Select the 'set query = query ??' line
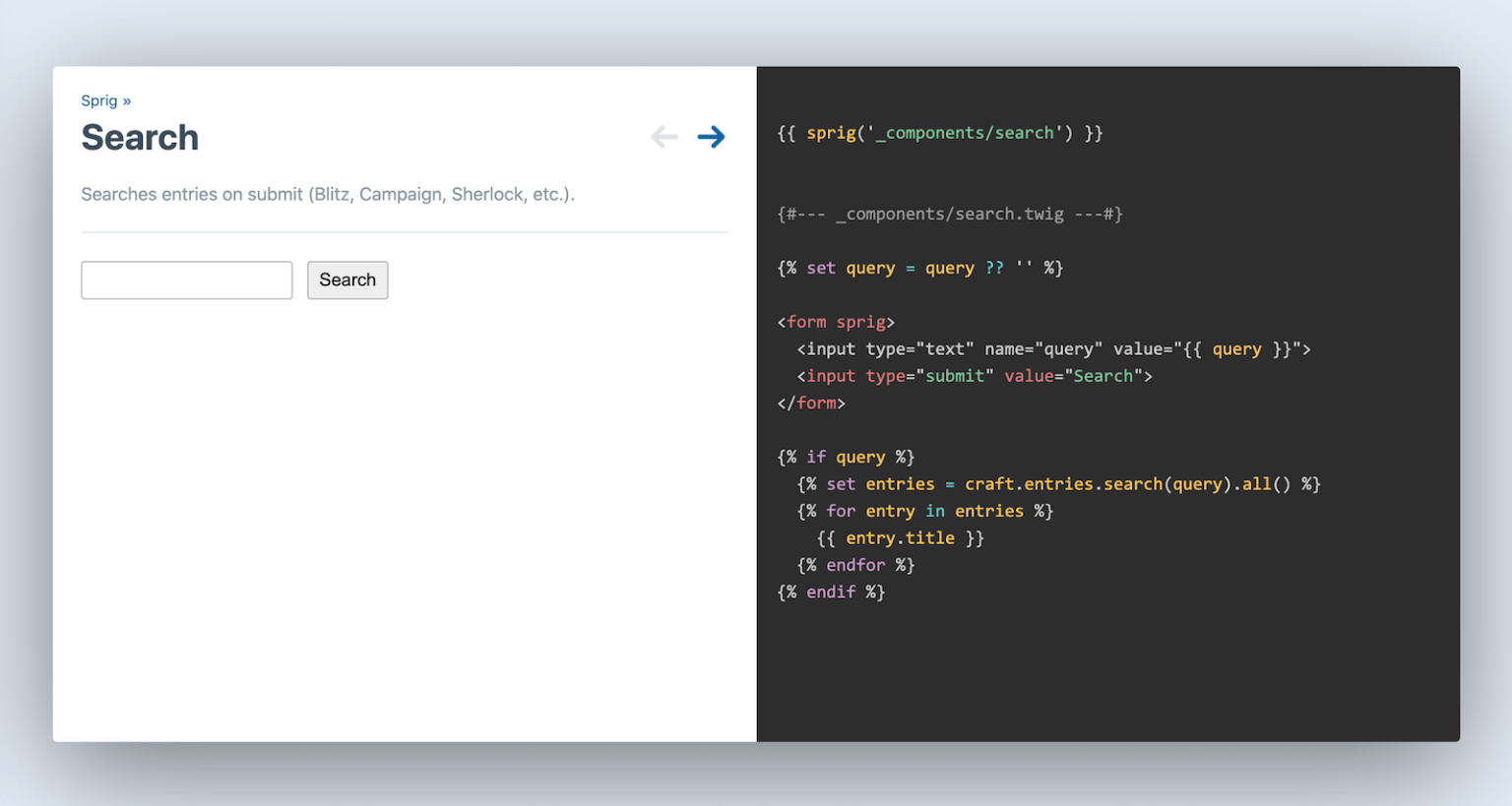 [x=920, y=268]
